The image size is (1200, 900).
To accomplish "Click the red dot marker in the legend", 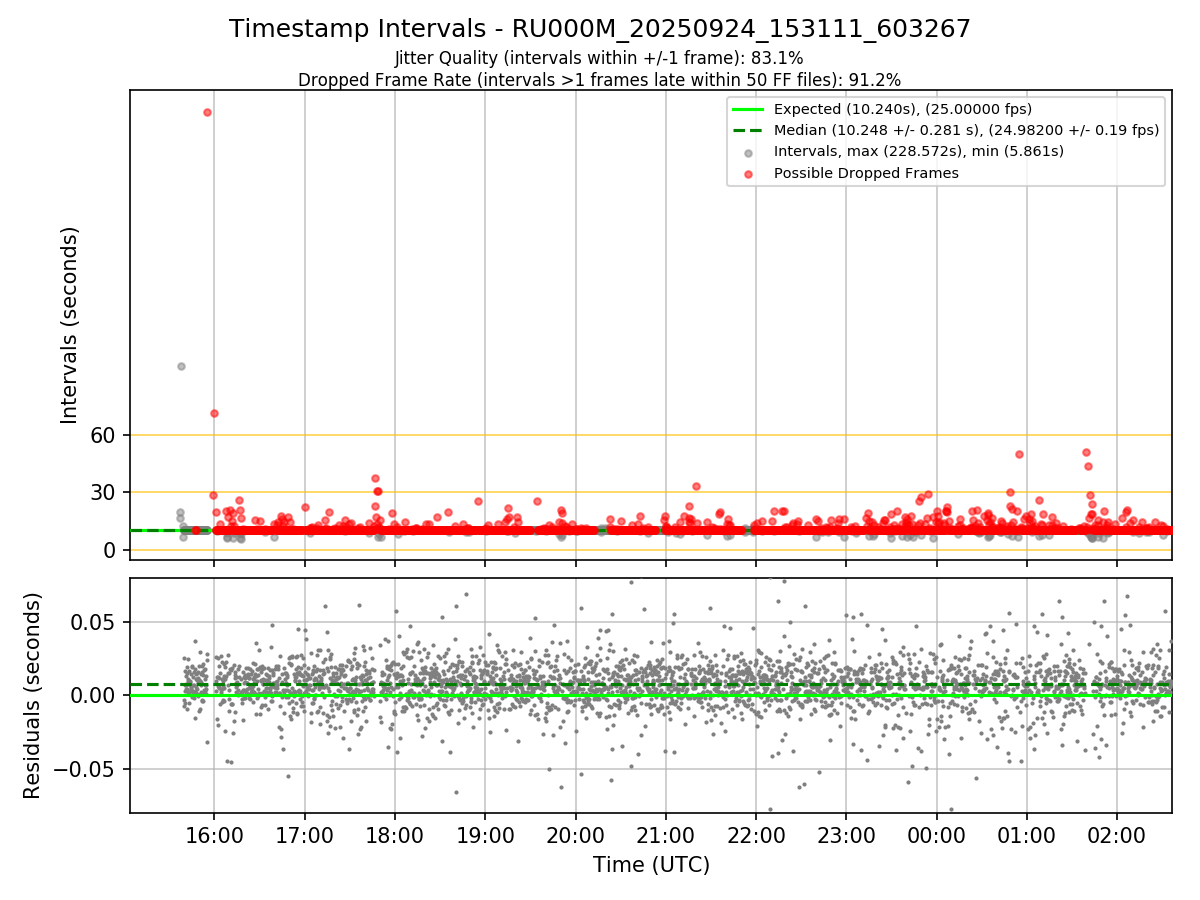I will [749, 174].
